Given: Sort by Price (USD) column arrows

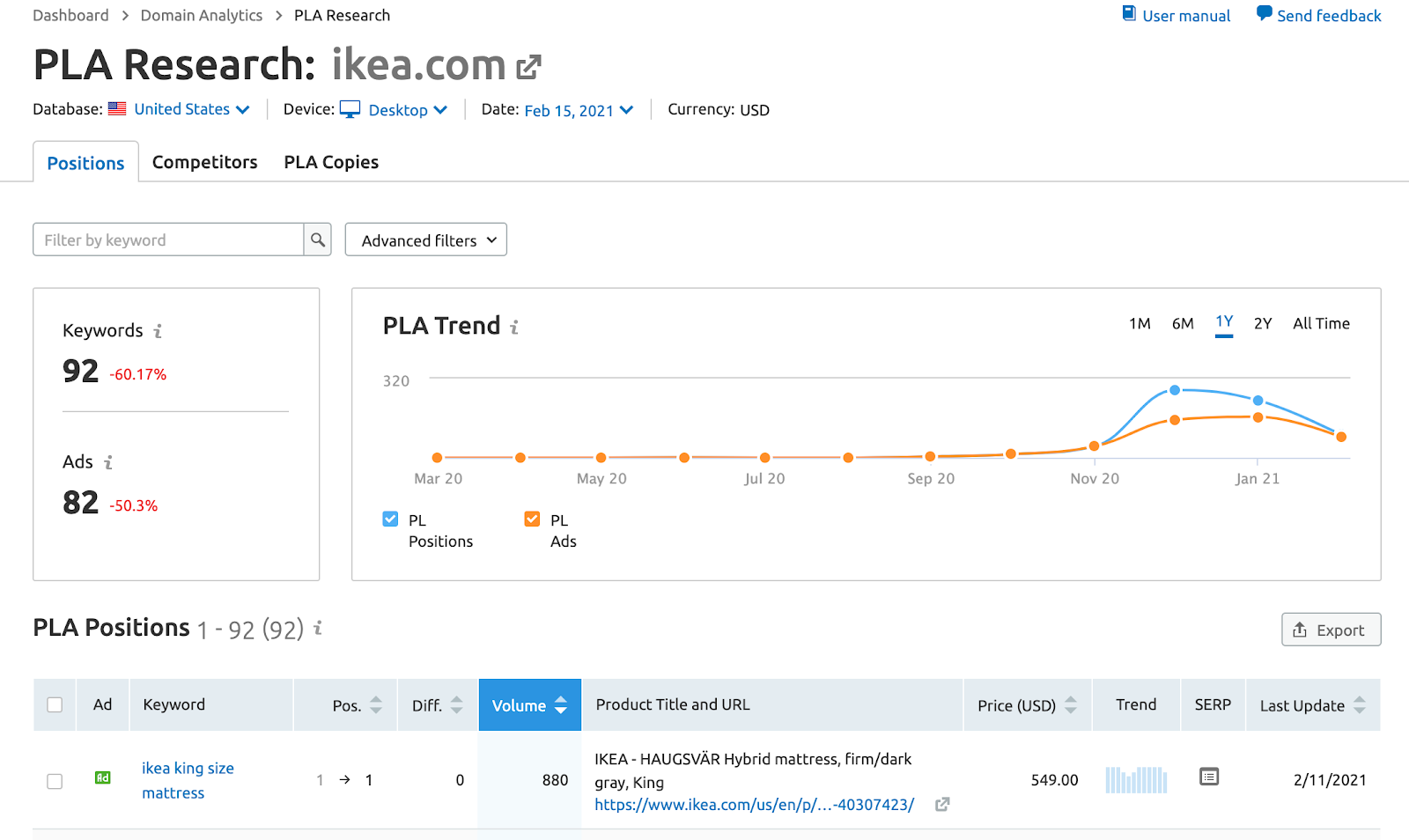Looking at the screenshot, I should point(1071,705).
